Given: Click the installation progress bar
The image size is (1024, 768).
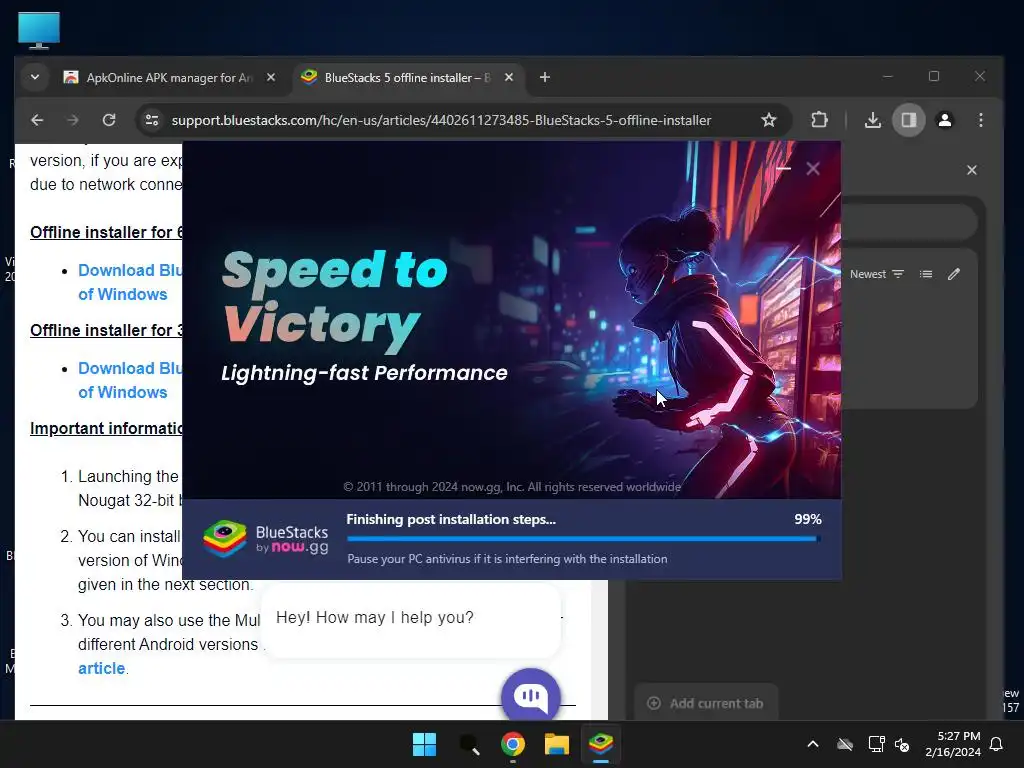Looking at the screenshot, I should click(583, 539).
